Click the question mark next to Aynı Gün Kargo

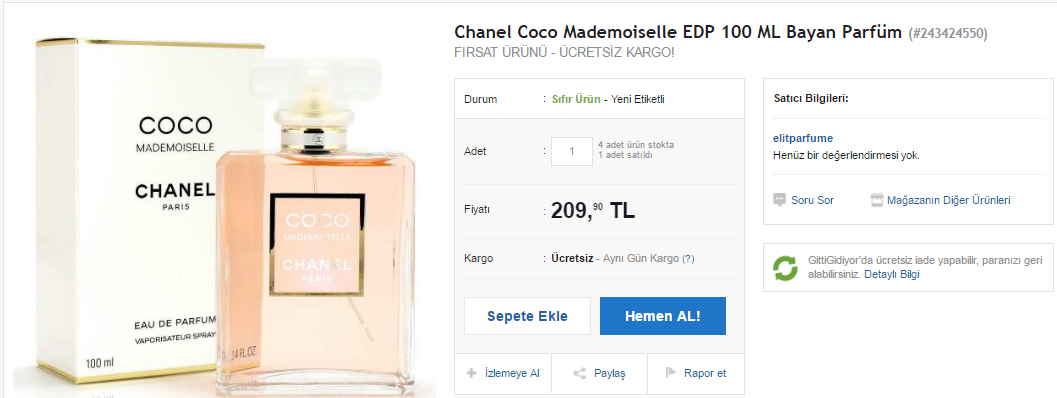[688, 258]
